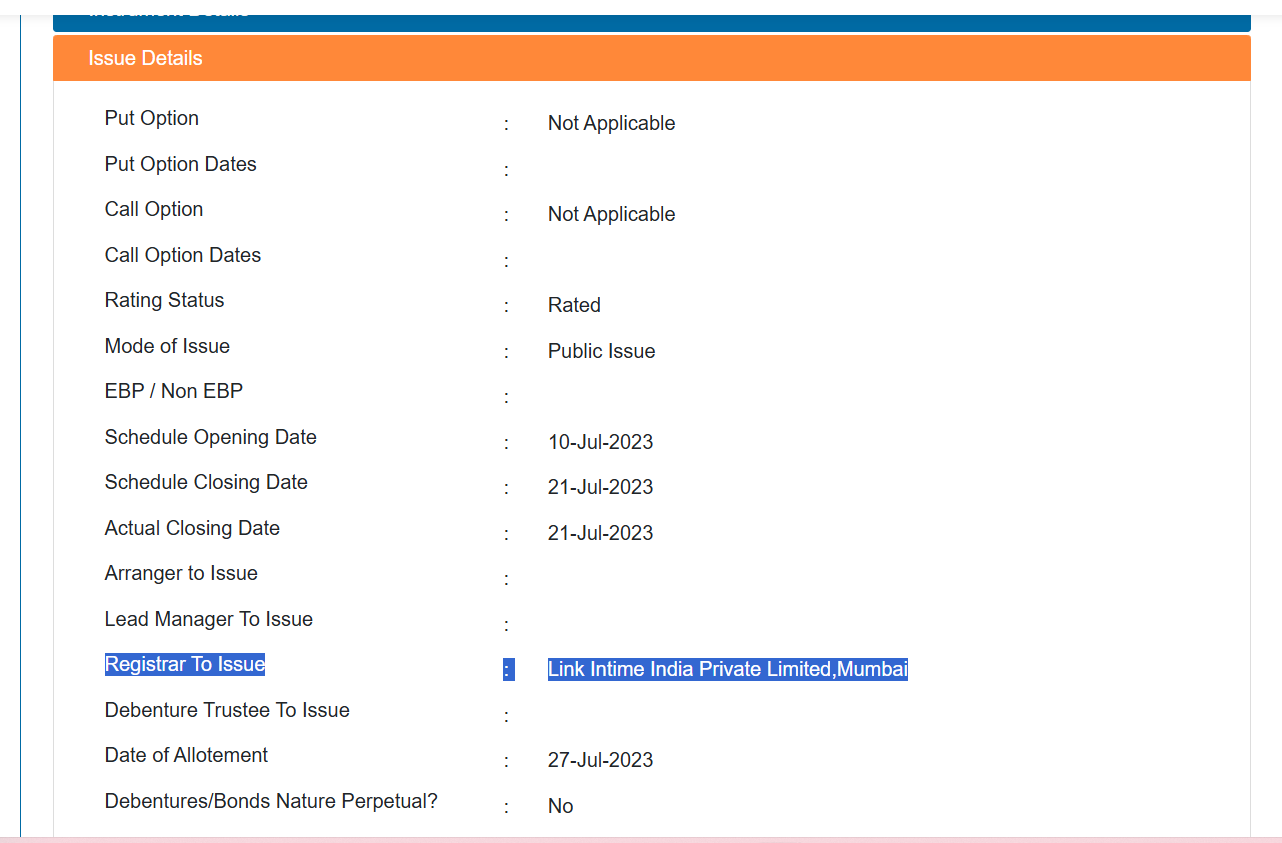Click the Call Option Dates label
Viewport: 1282px width, 843px height.
(183, 255)
